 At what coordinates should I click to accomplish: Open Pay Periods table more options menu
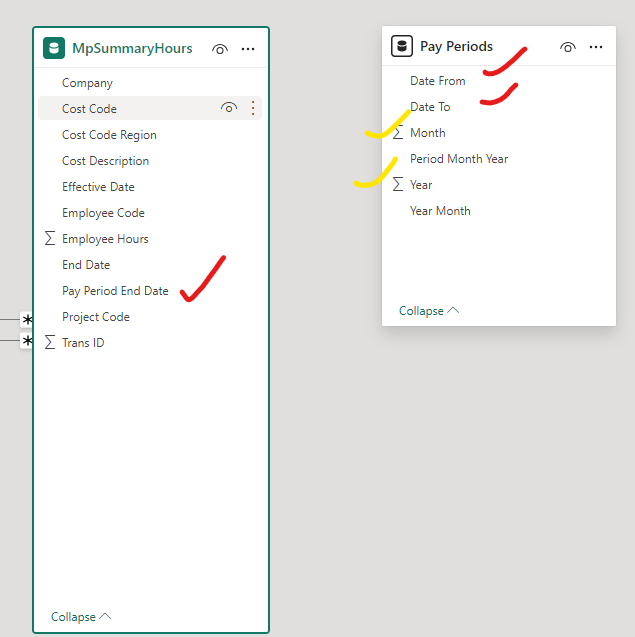(596, 47)
